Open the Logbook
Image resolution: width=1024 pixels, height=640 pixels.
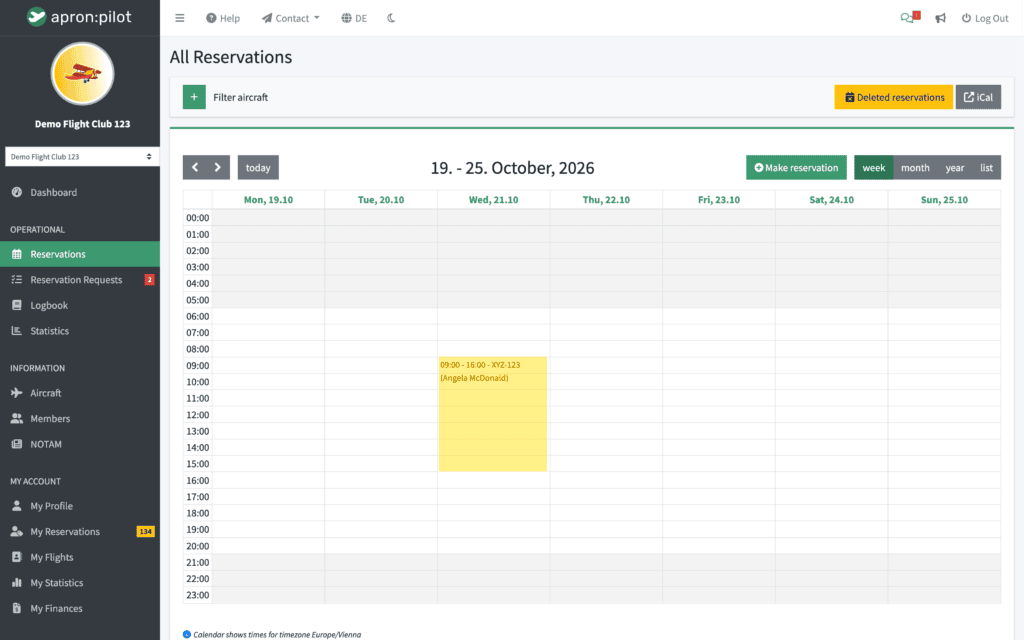(x=80, y=305)
